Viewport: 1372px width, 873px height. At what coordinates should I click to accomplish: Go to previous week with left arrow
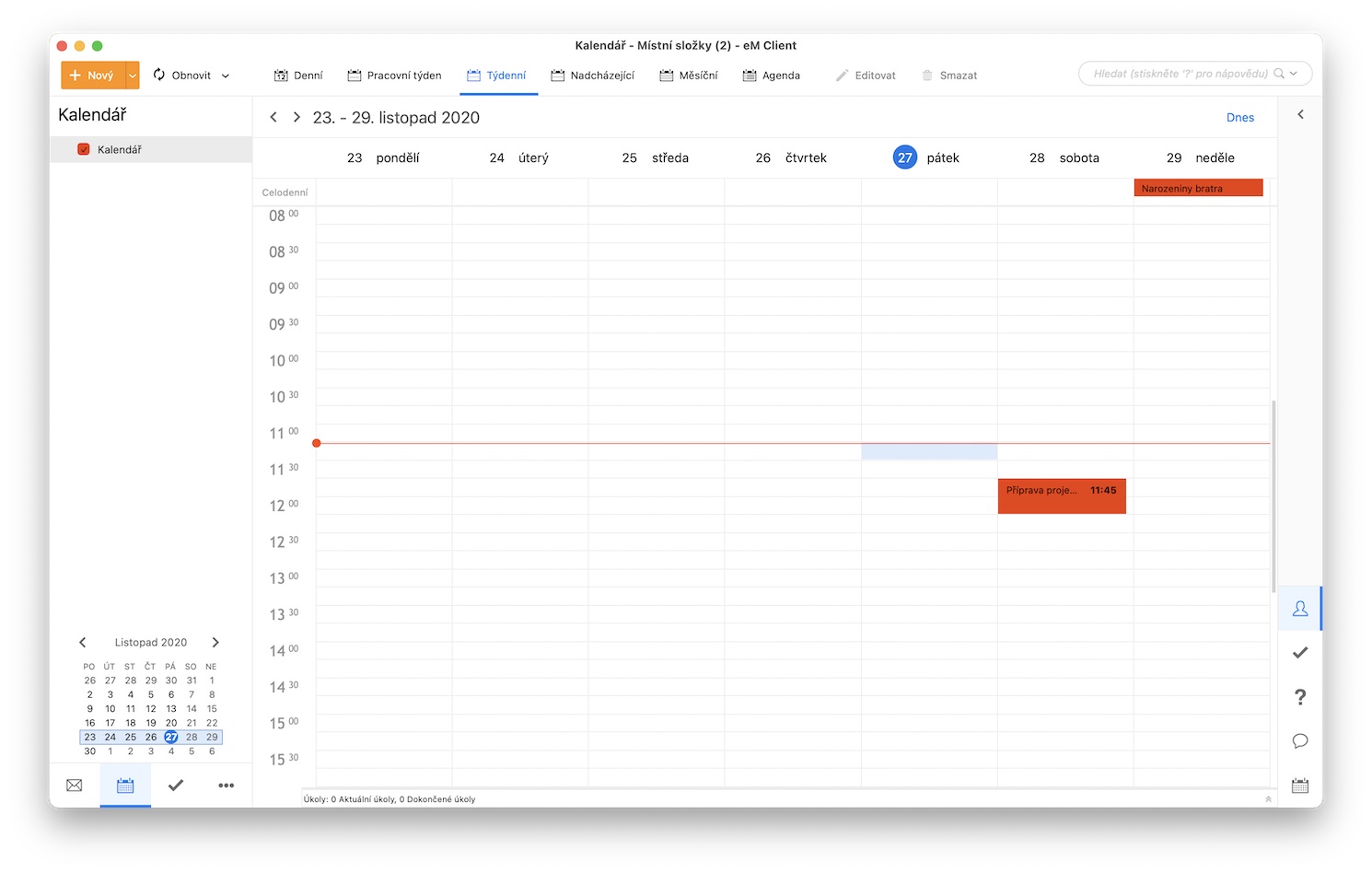(273, 117)
